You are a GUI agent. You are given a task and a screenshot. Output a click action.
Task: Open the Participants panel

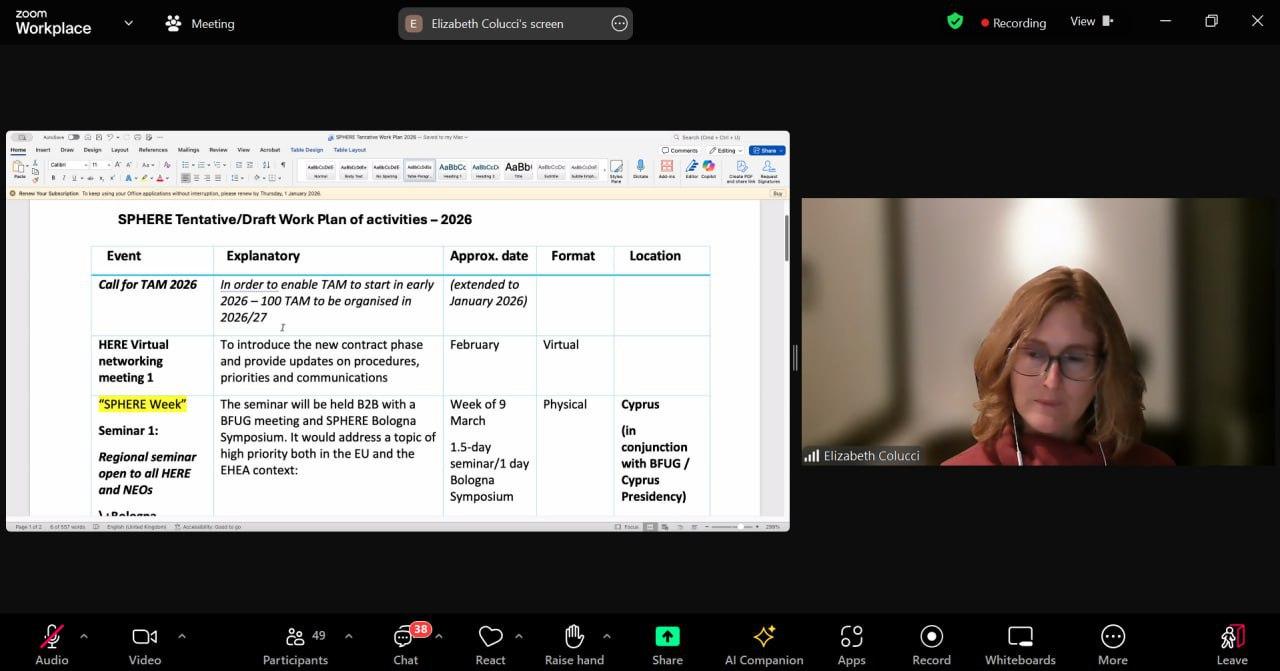[x=295, y=637]
